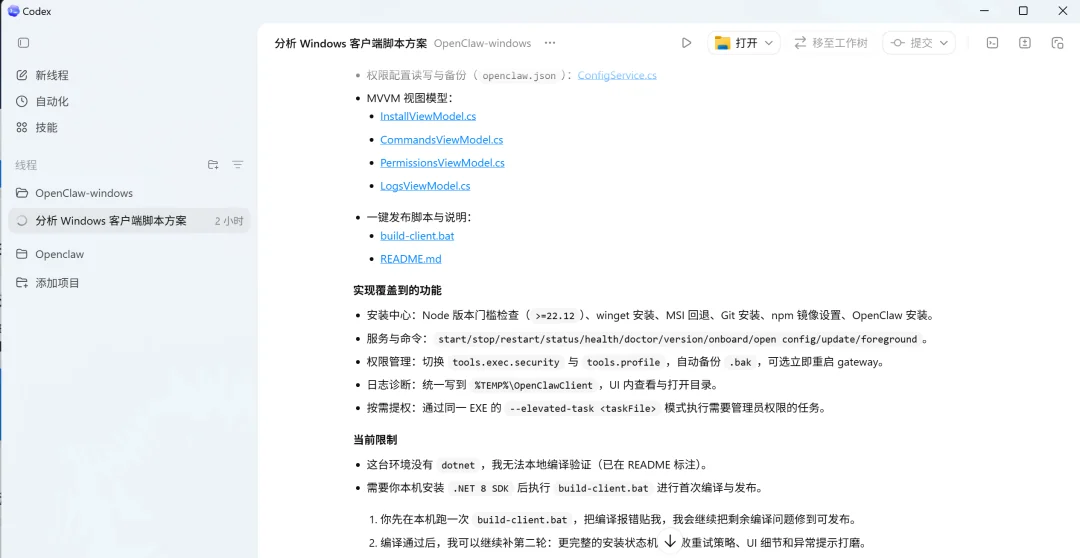Open the PermissionsViewModel.cs link
The image size is (1080, 558).
click(x=442, y=163)
